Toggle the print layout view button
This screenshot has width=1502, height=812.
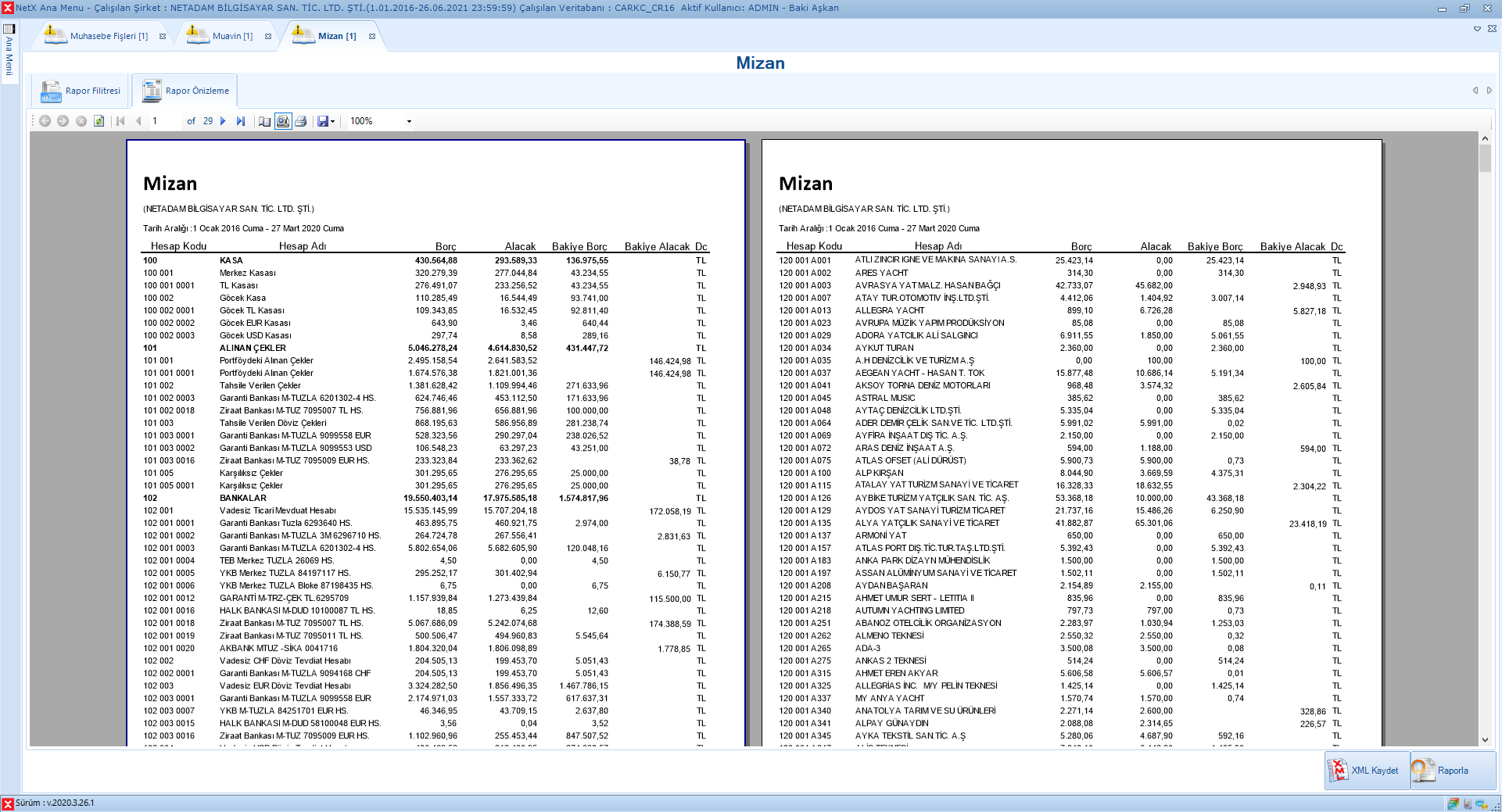(283, 121)
